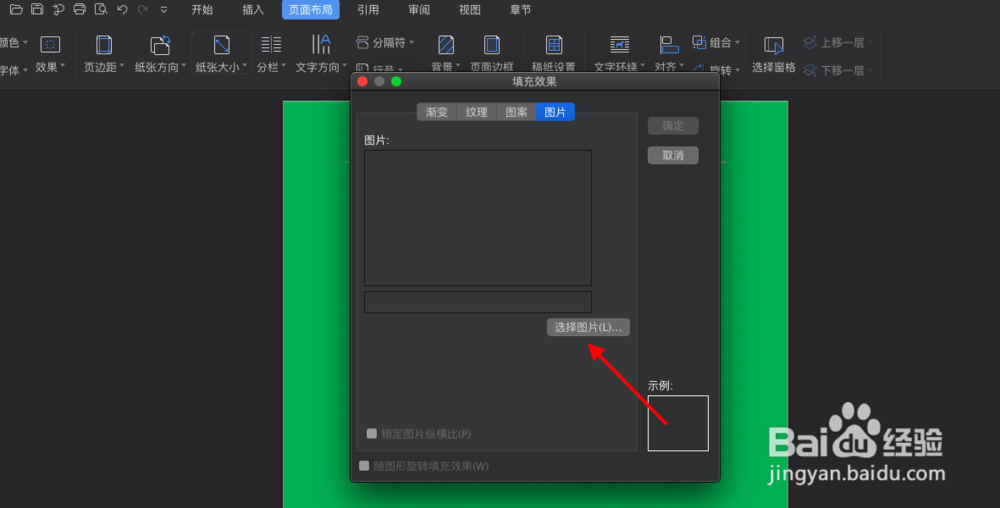Viewport: 1000px width, 508px height.
Task: Click the 文字方向 text direction icon
Action: click(x=321, y=45)
